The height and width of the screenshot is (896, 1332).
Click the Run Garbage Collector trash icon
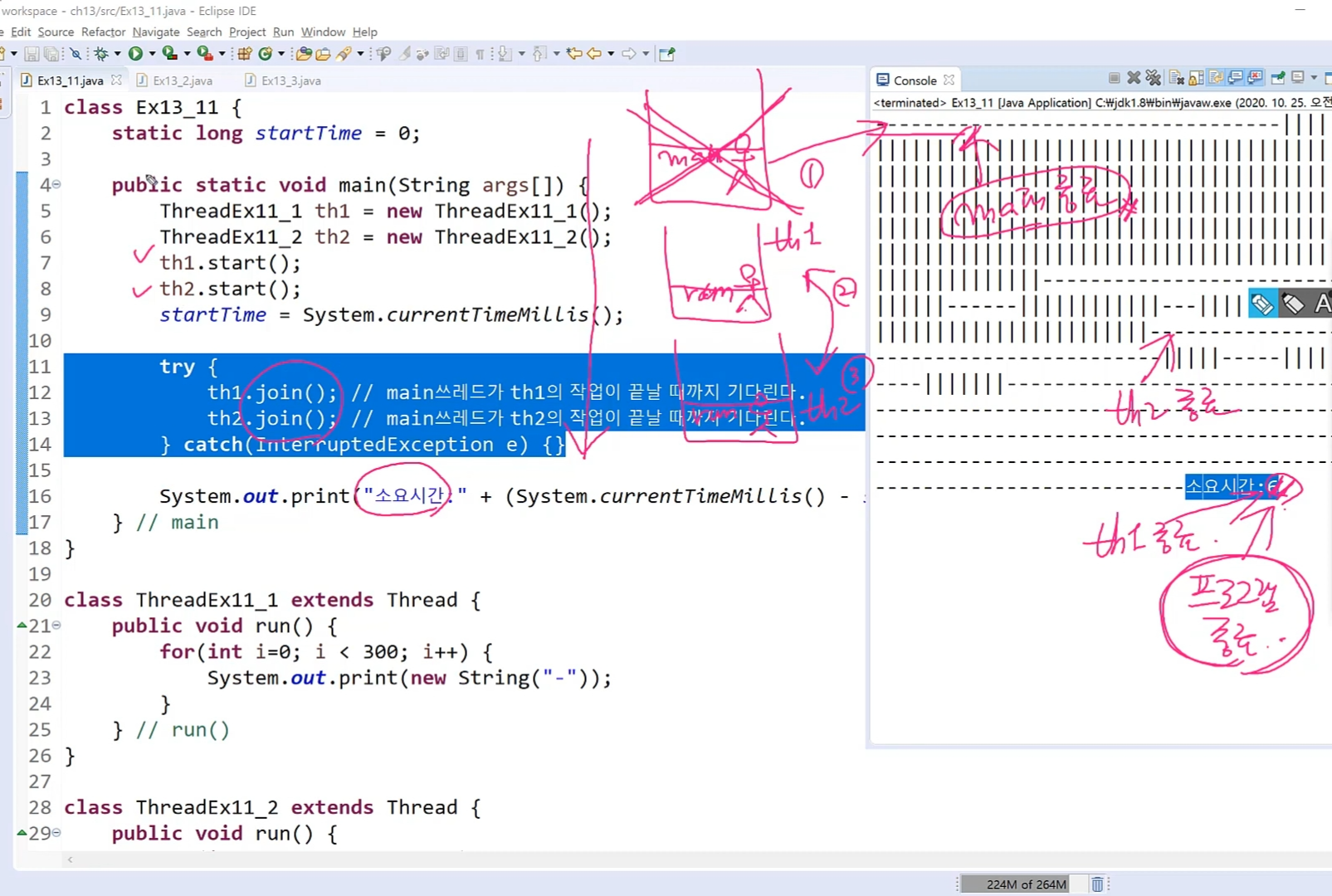(1097, 884)
